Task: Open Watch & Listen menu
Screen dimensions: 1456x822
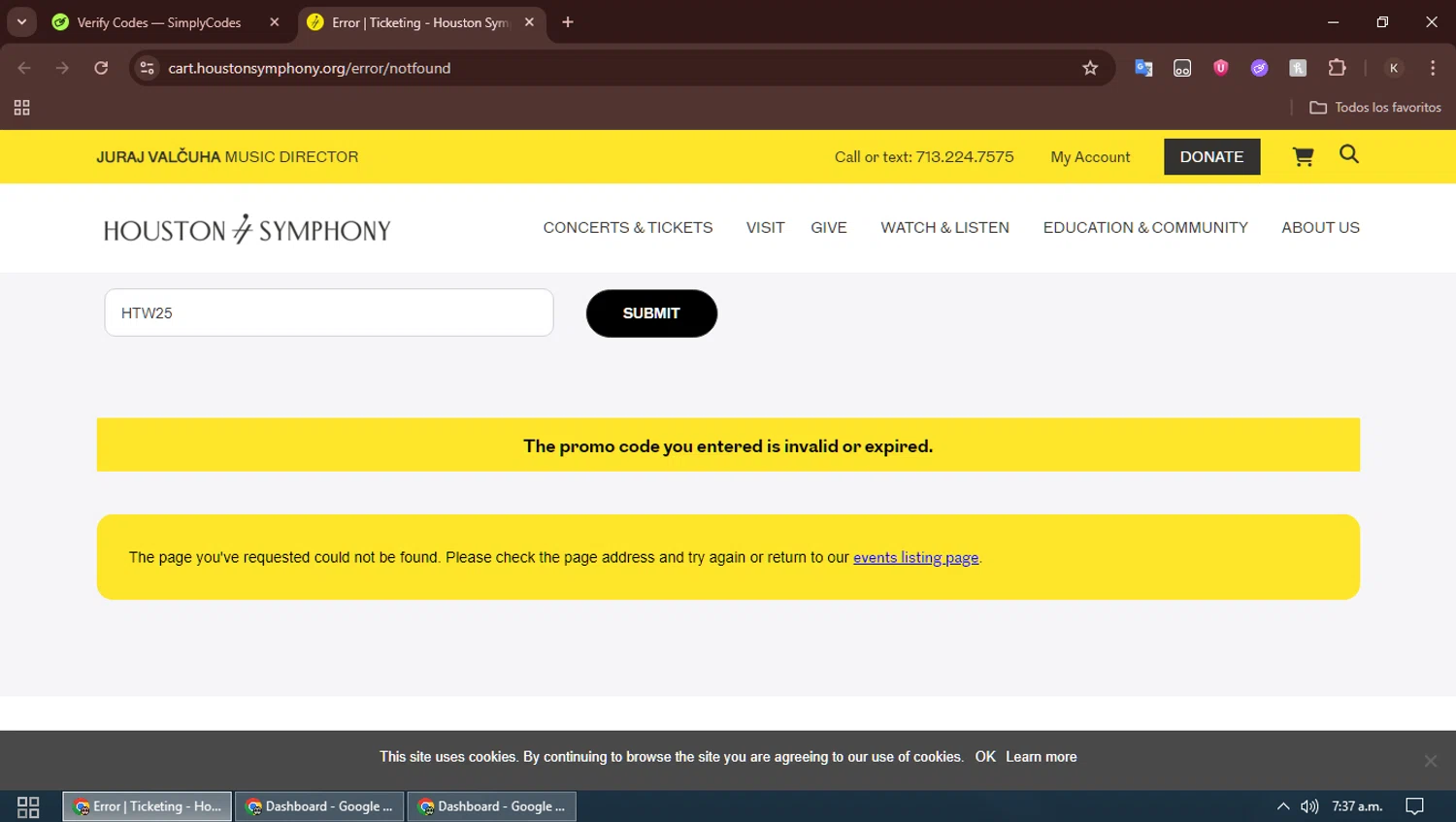Action: [944, 228]
